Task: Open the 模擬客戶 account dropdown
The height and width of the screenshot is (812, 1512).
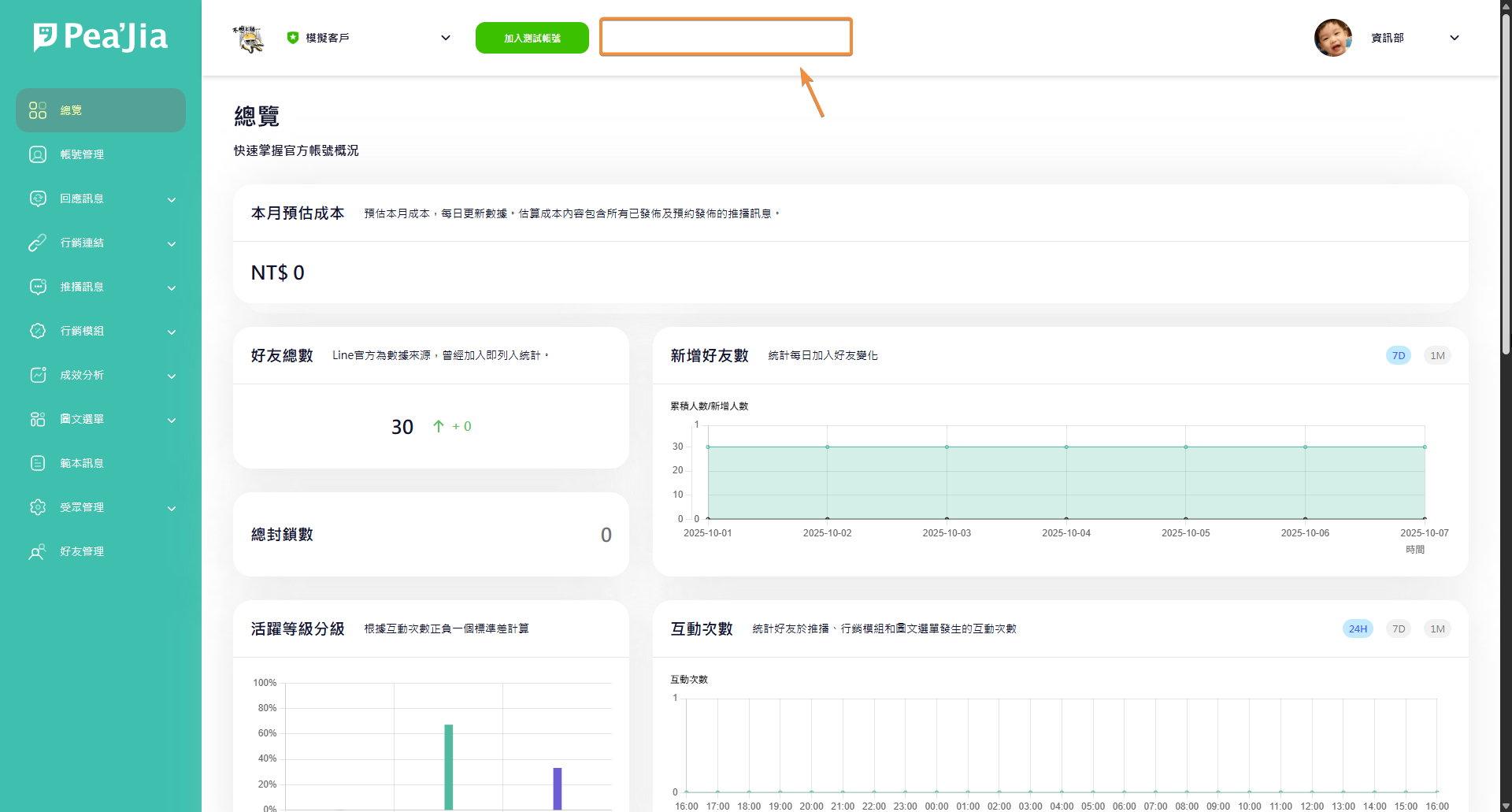Action: pyautogui.click(x=445, y=38)
